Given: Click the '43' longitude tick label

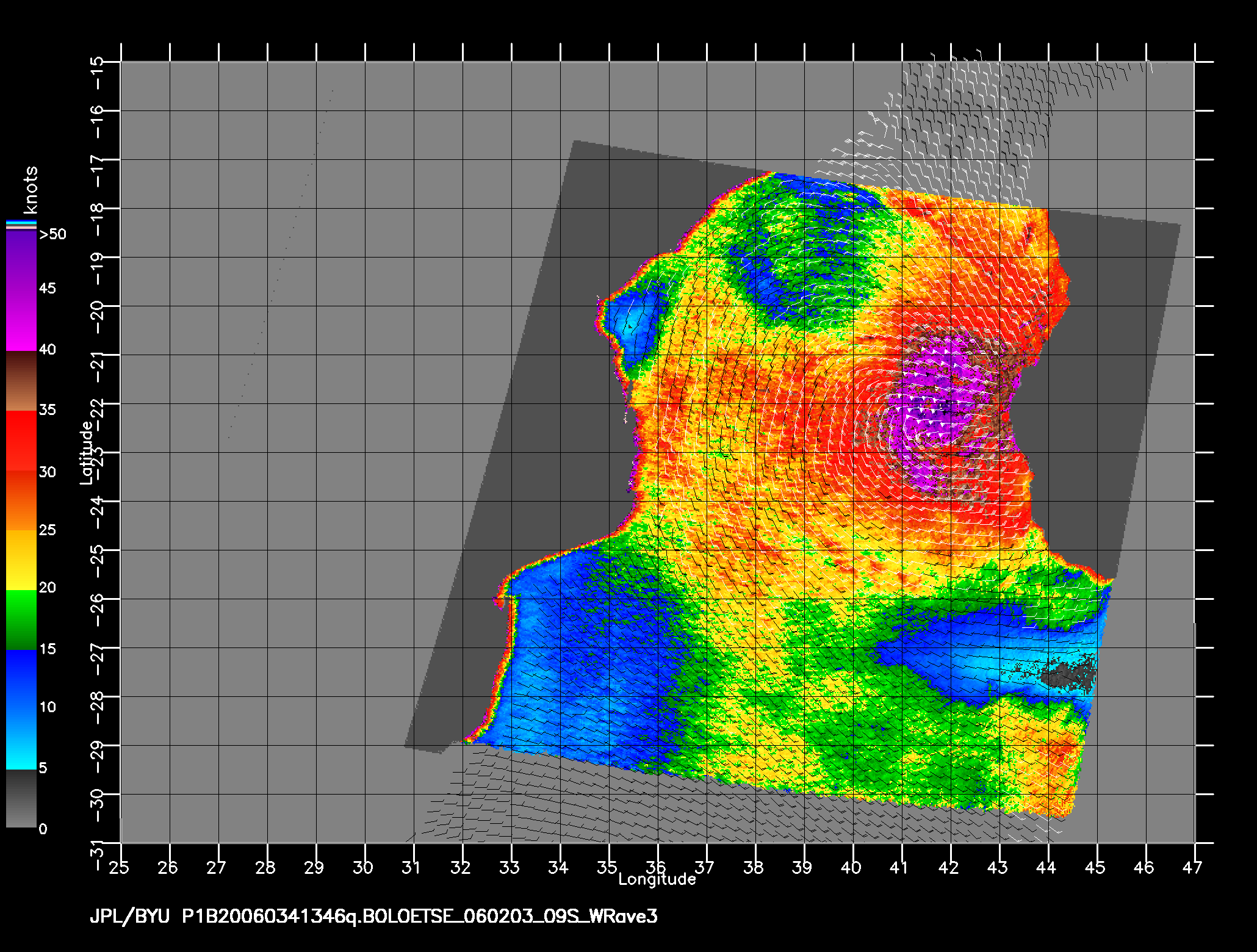Looking at the screenshot, I should click(x=998, y=867).
